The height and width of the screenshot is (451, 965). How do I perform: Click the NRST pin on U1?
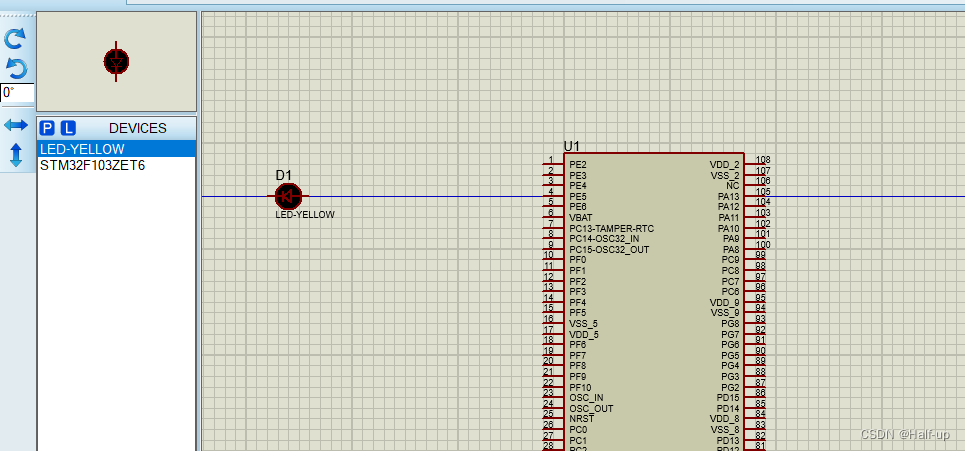tap(582, 418)
